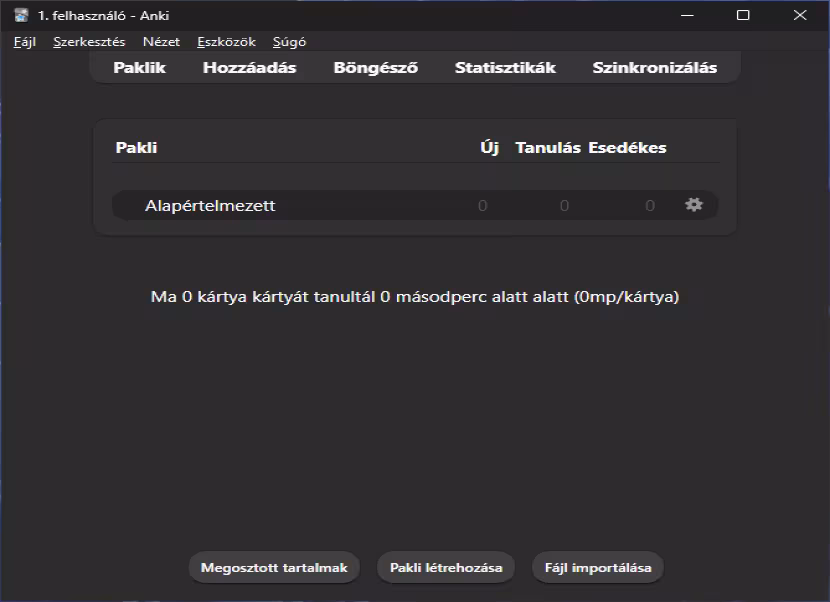Image resolution: width=830 pixels, height=602 pixels.
Task: Click the Pakli column header
Action: click(x=137, y=147)
